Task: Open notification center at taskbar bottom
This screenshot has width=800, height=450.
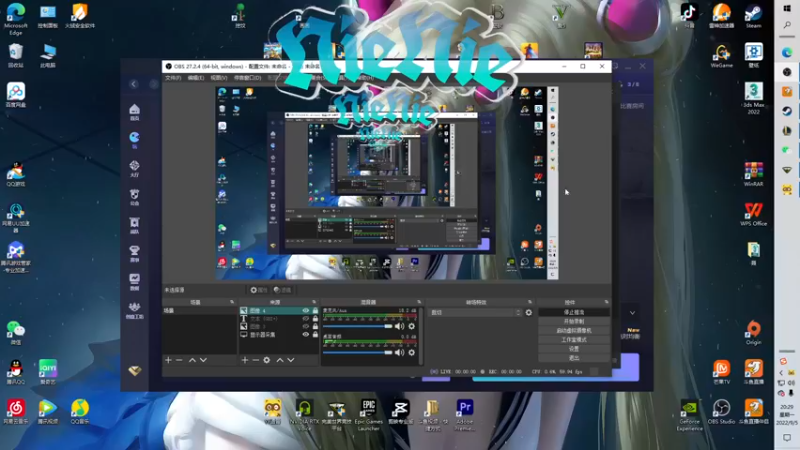Action: [x=787, y=438]
